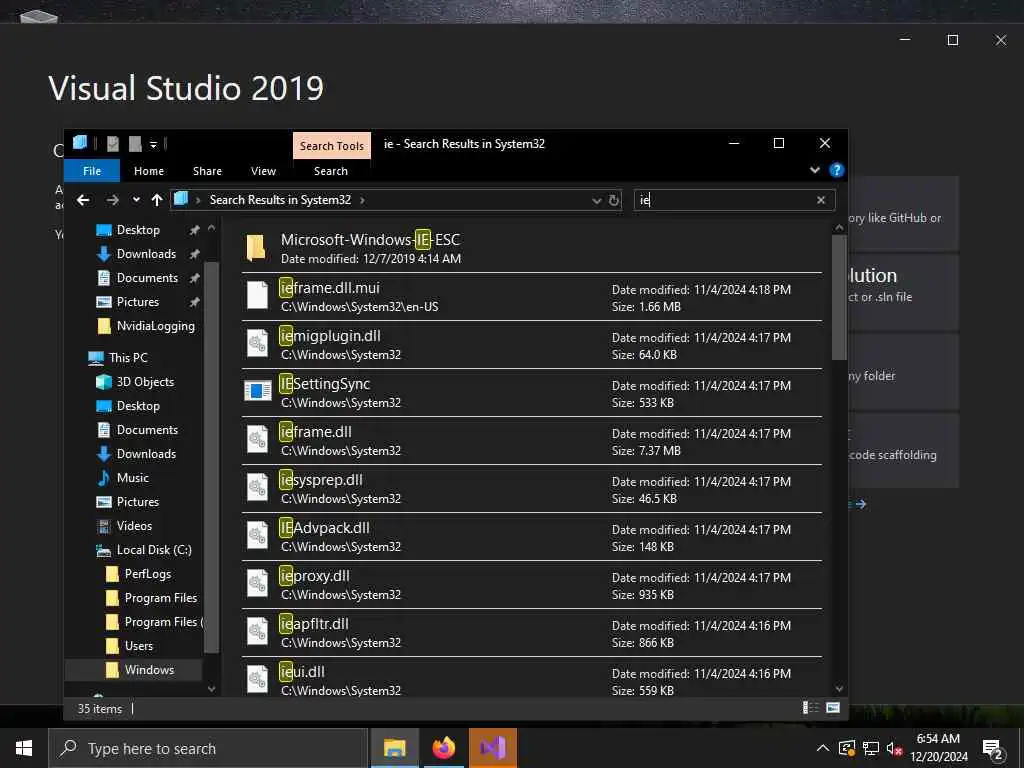Open PerfLogs folder in navigation pane
This screenshot has height=768, width=1024.
148,574
